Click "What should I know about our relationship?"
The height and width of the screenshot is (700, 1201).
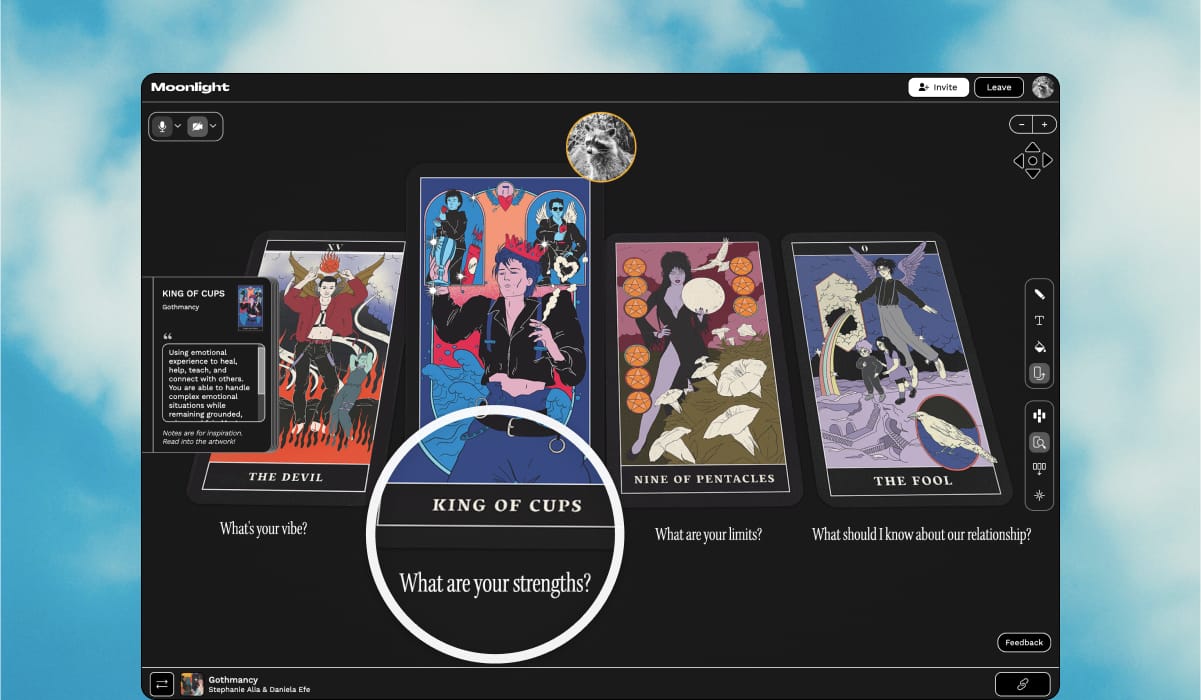point(921,534)
